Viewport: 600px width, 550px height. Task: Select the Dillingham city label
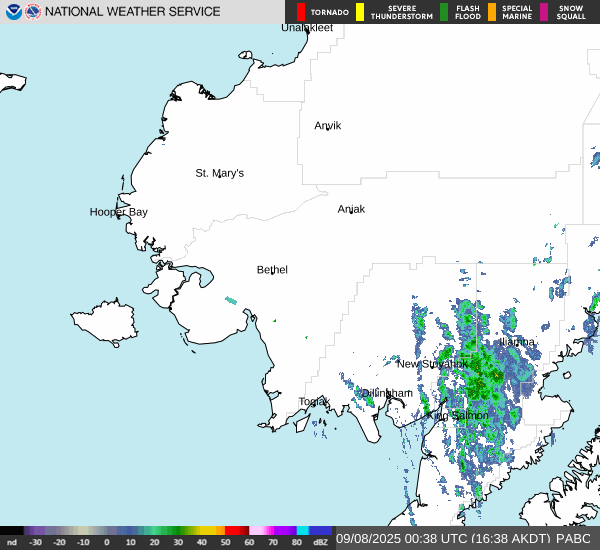[x=387, y=393]
